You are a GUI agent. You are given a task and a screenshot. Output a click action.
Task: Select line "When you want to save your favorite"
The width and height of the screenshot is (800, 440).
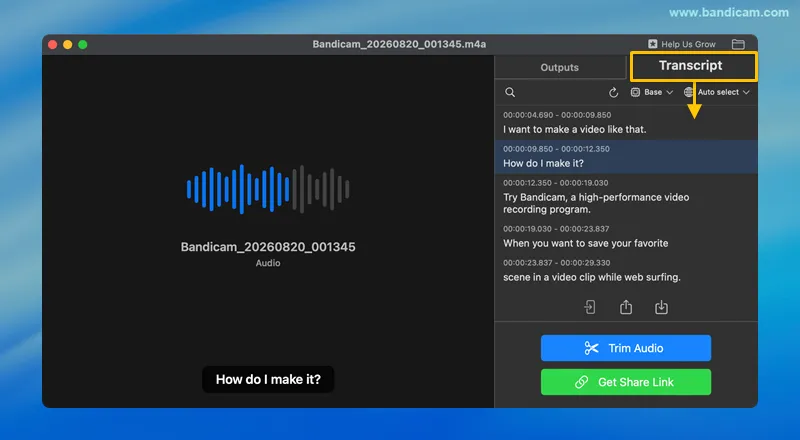pos(585,243)
